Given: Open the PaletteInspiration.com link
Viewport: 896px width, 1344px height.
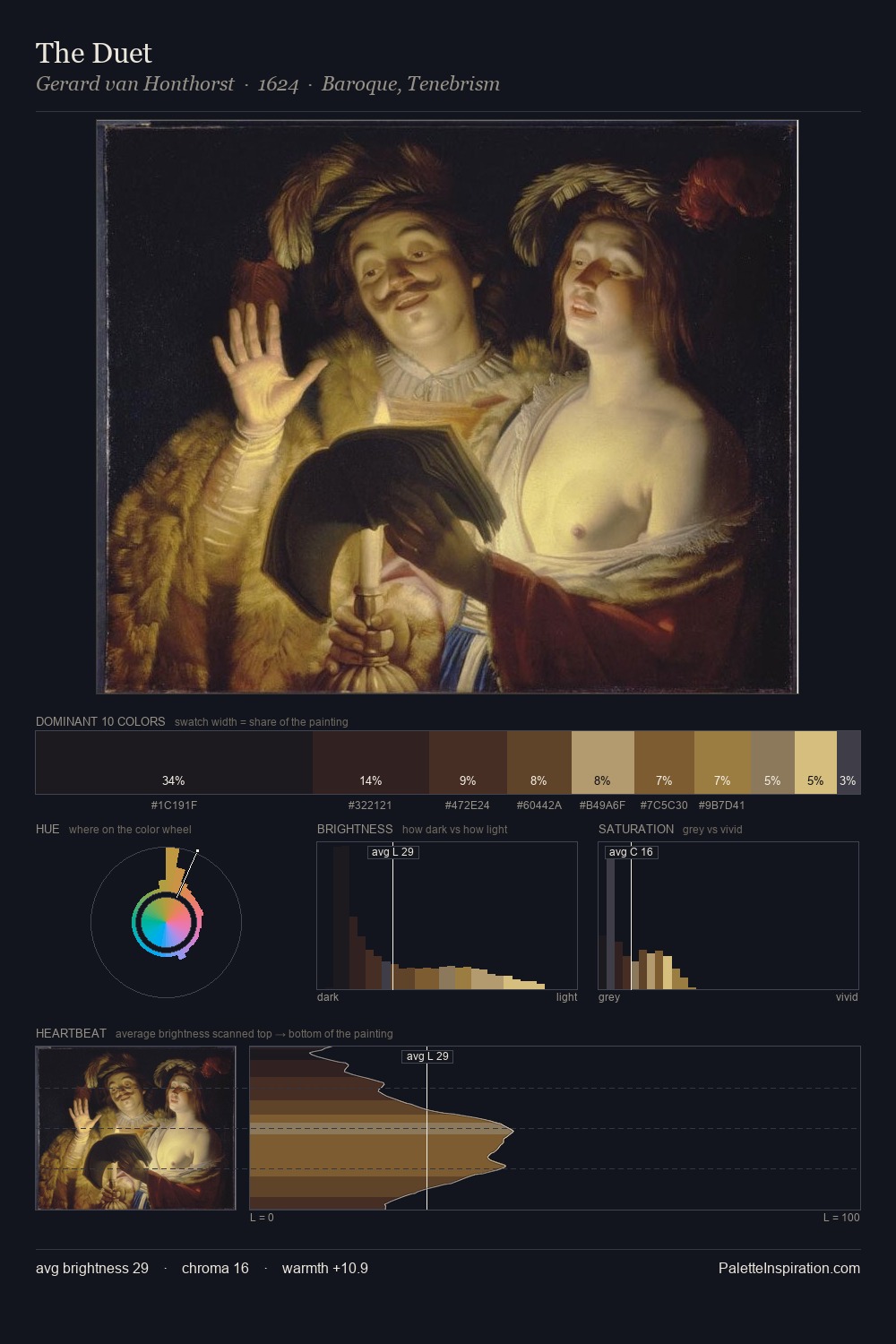Looking at the screenshot, I should (x=789, y=1268).
